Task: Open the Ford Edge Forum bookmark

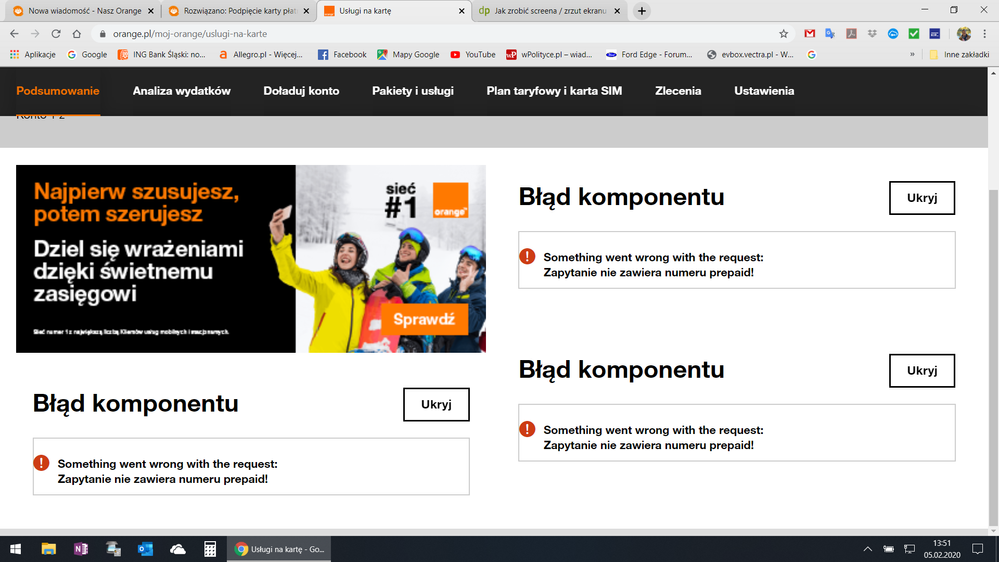Action: pyautogui.click(x=649, y=55)
